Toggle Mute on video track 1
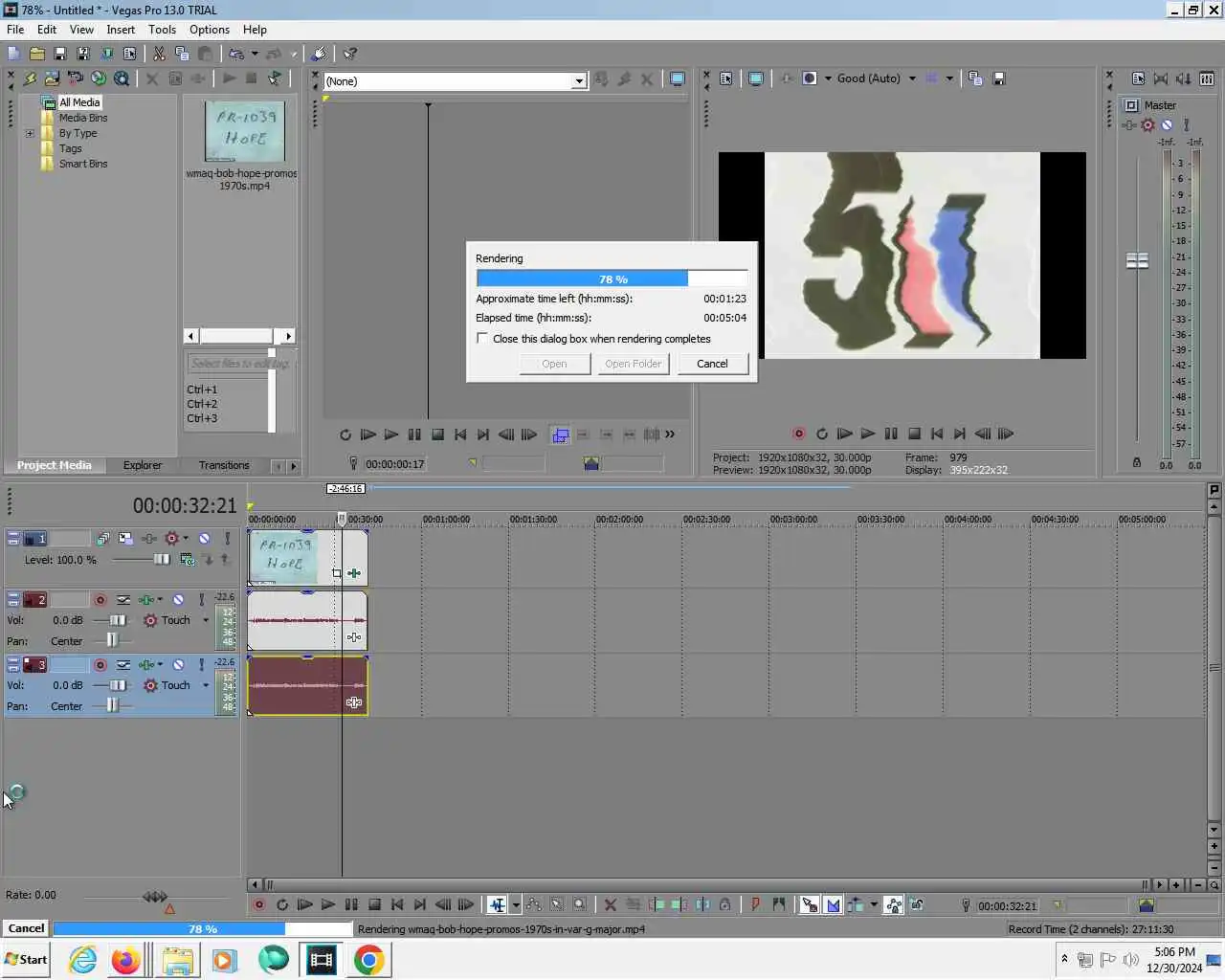 pyautogui.click(x=204, y=539)
